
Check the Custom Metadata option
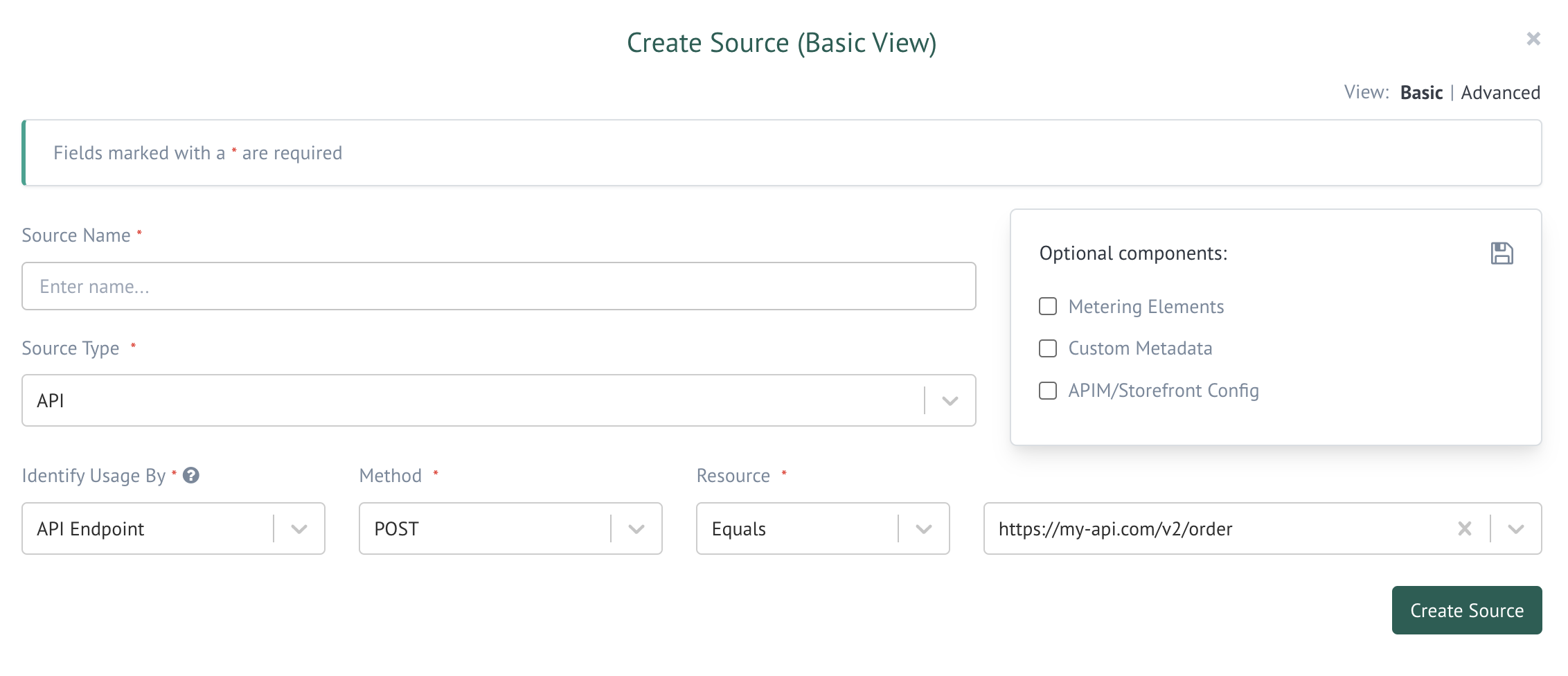click(1048, 348)
